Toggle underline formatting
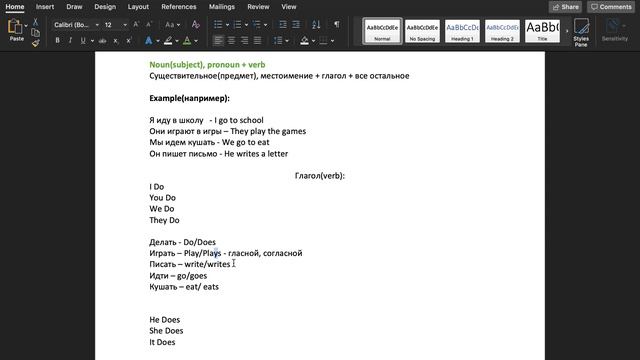 point(83,41)
